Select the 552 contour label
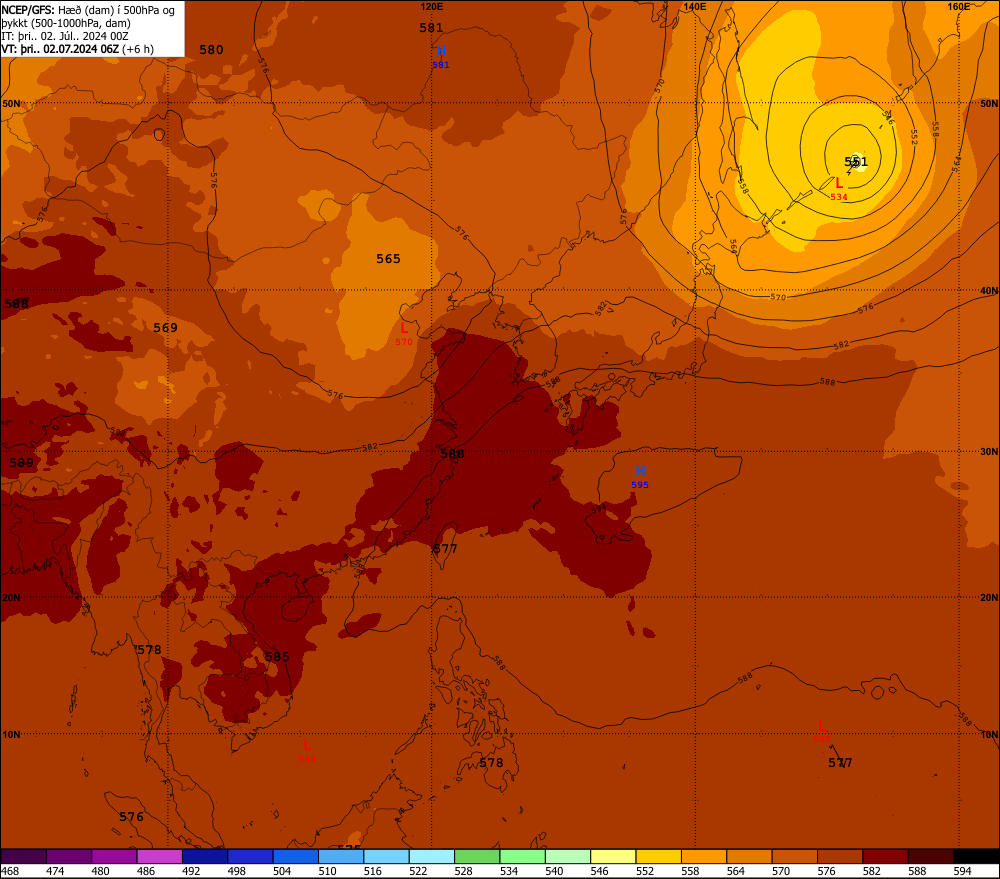Screen dimensions: 1000x879 913,137
